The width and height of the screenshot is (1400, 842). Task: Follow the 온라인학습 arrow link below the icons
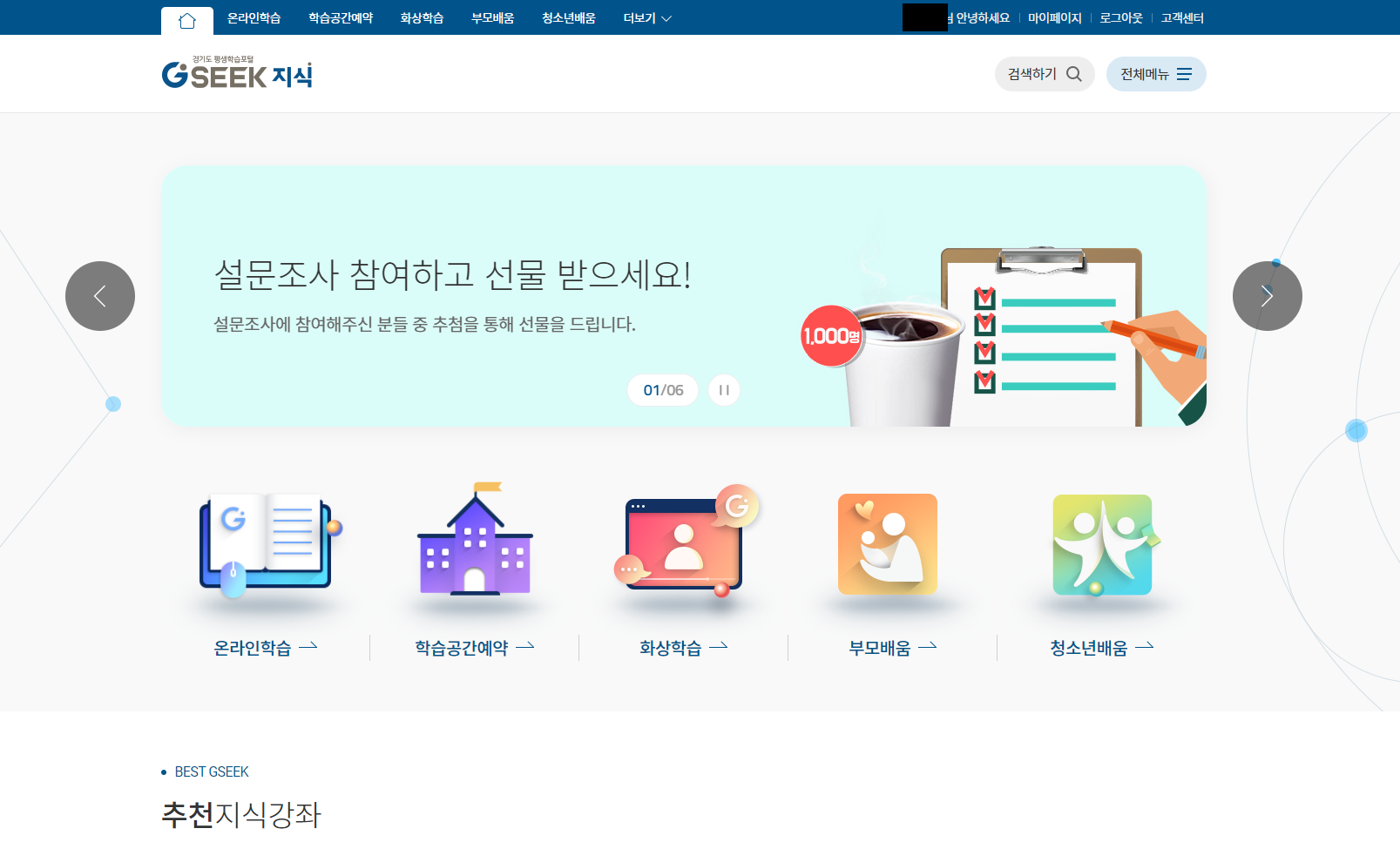[266, 648]
